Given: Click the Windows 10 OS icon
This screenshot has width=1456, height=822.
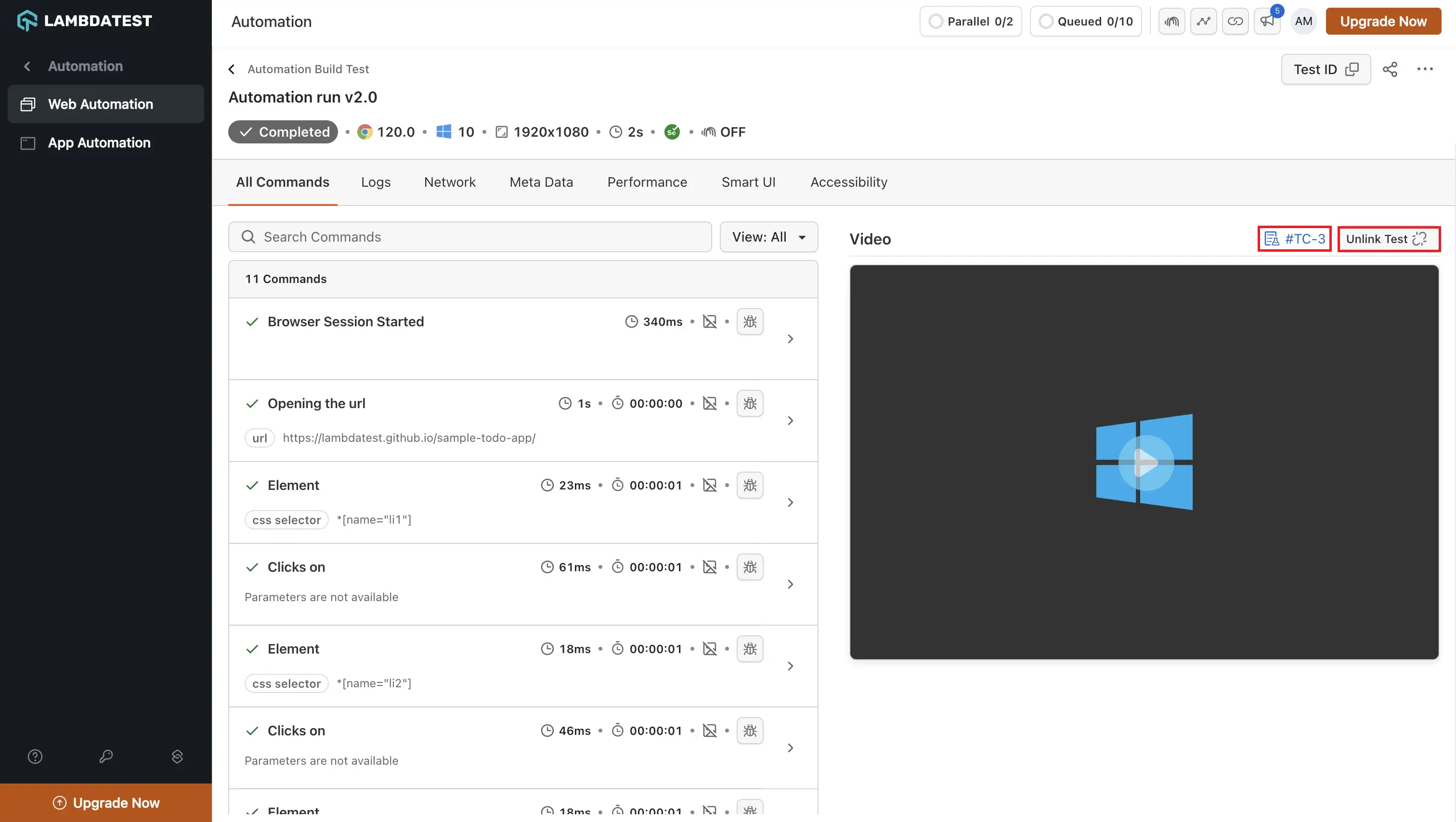Looking at the screenshot, I should point(444,132).
